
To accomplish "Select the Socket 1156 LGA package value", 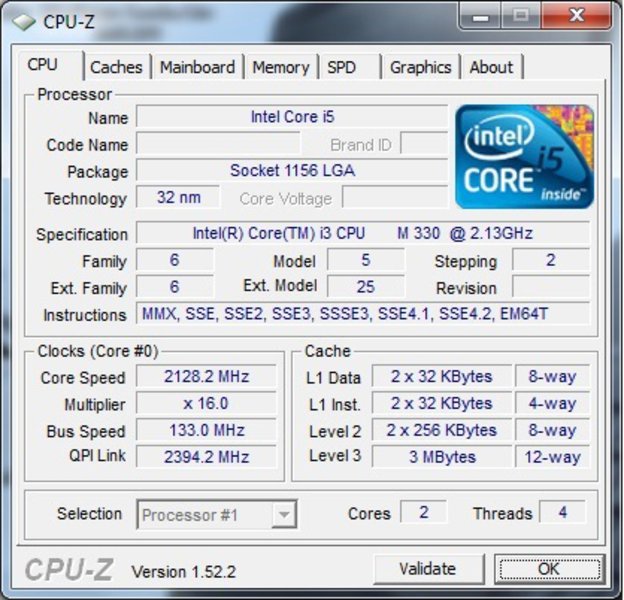I will [x=292, y=170].
